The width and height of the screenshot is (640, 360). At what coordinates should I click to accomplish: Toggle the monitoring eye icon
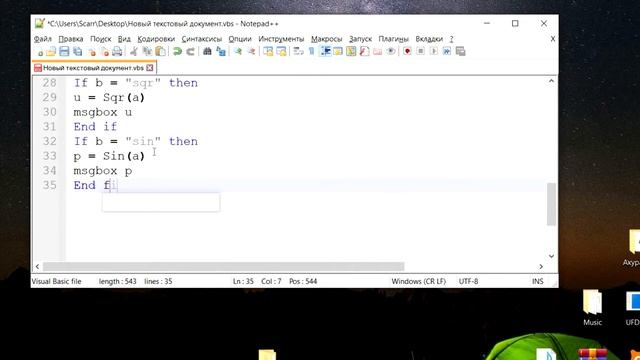point(391,51)
